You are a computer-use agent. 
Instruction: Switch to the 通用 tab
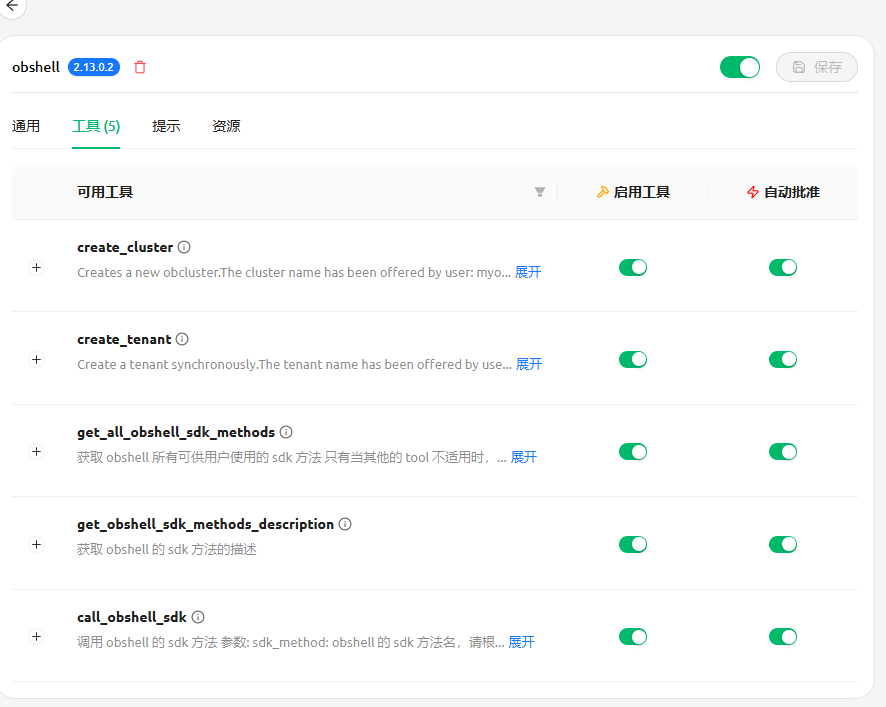[26, 126]
